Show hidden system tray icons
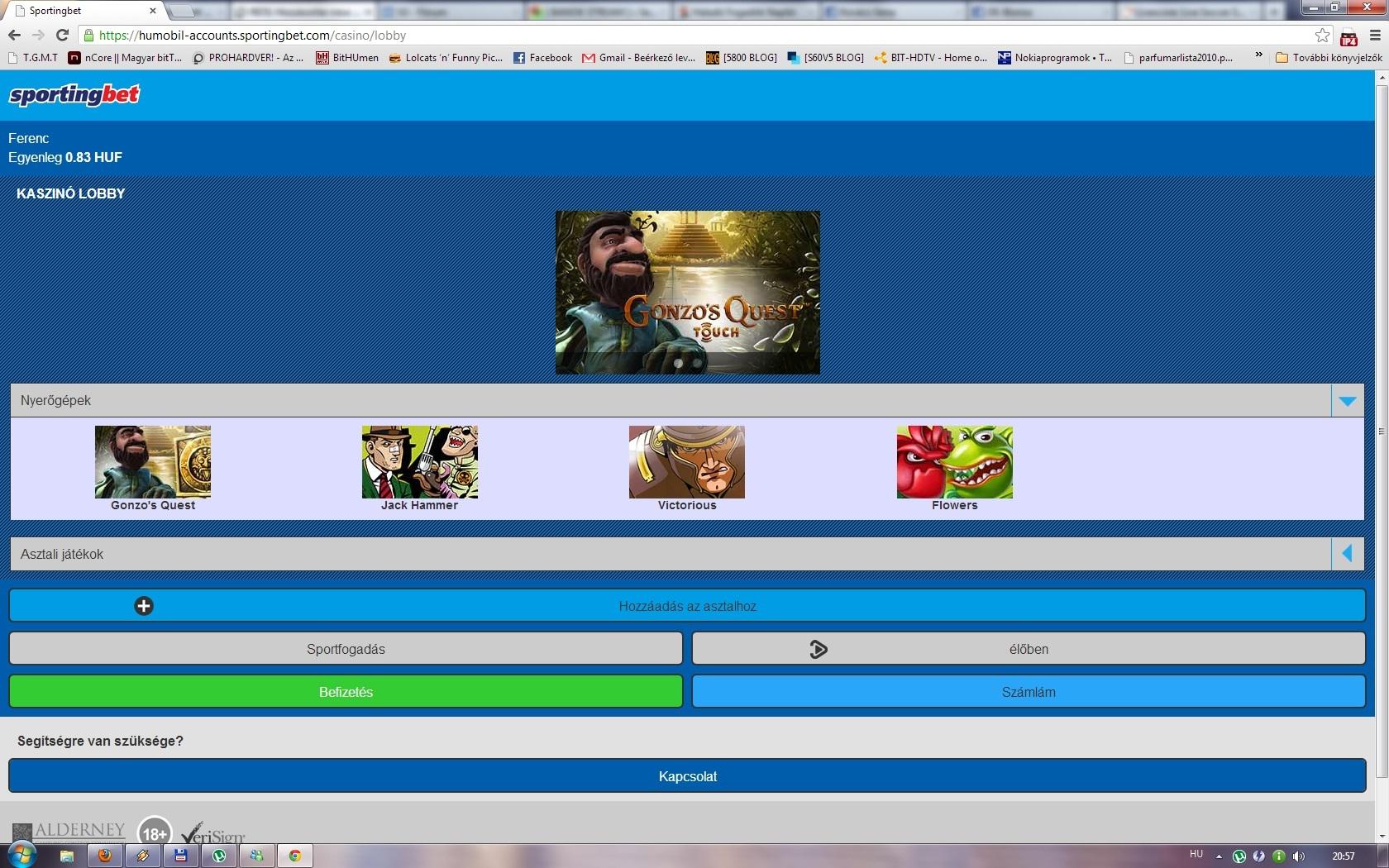The height and width of the screenshot is (868, 1389). pyautogui.click(x=1219, y=856)
